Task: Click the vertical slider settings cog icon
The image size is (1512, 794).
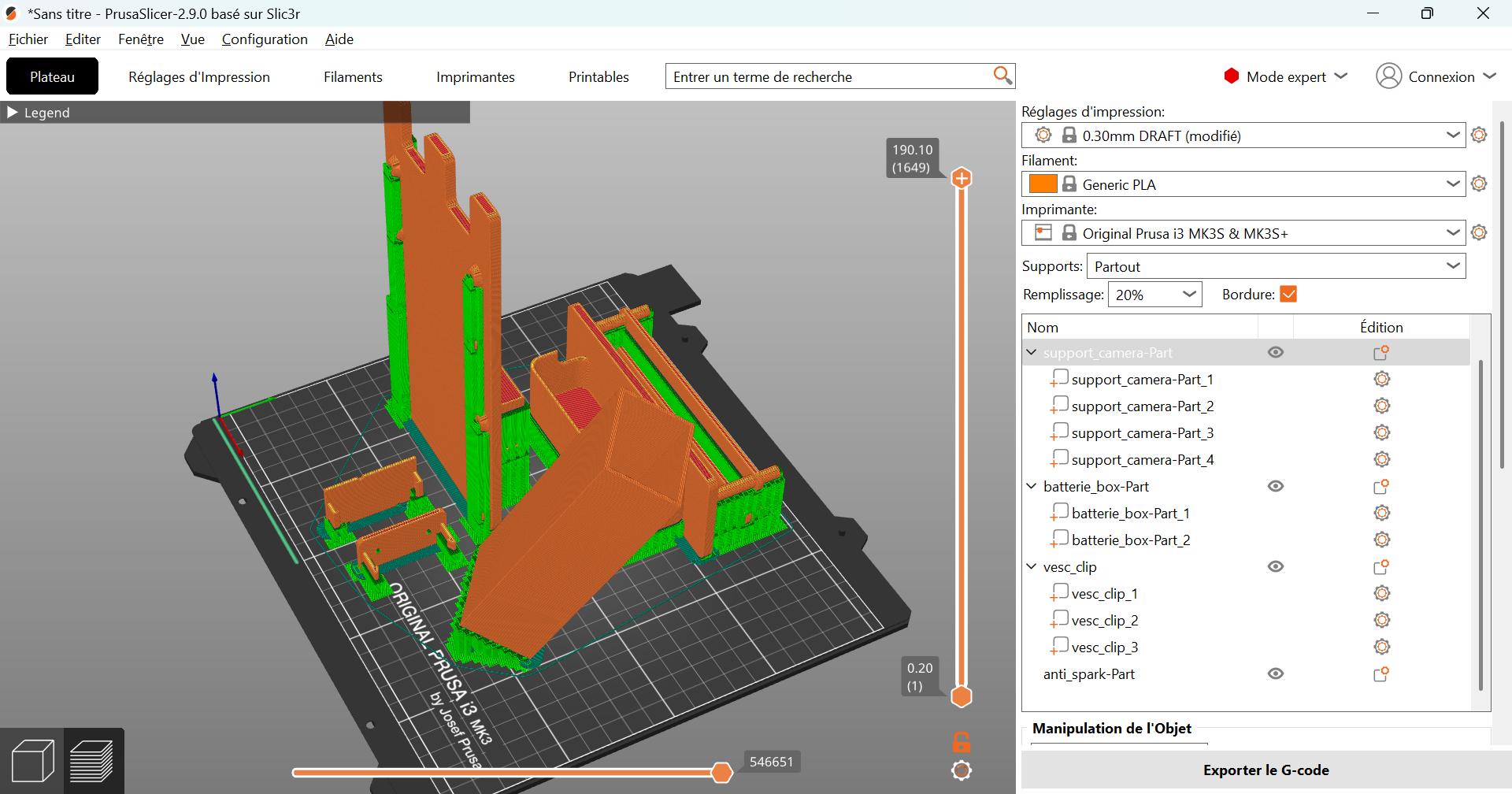Action: click(x=962, y=770)
